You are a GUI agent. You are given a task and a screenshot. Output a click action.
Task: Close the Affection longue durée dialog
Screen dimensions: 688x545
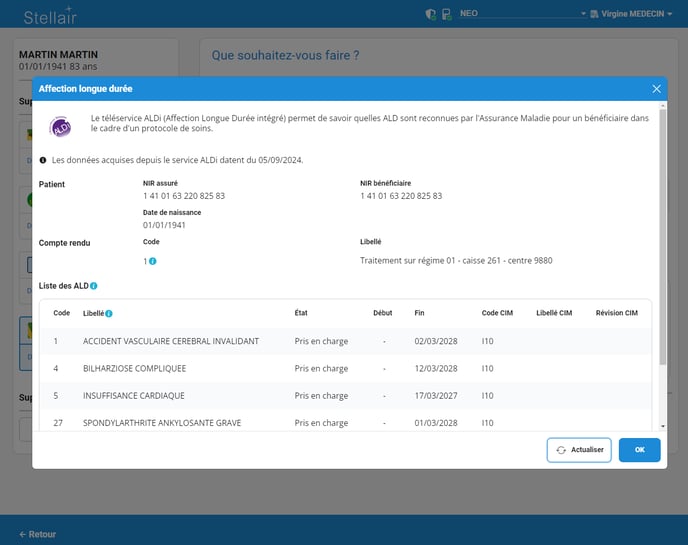(x=656, y=89)
